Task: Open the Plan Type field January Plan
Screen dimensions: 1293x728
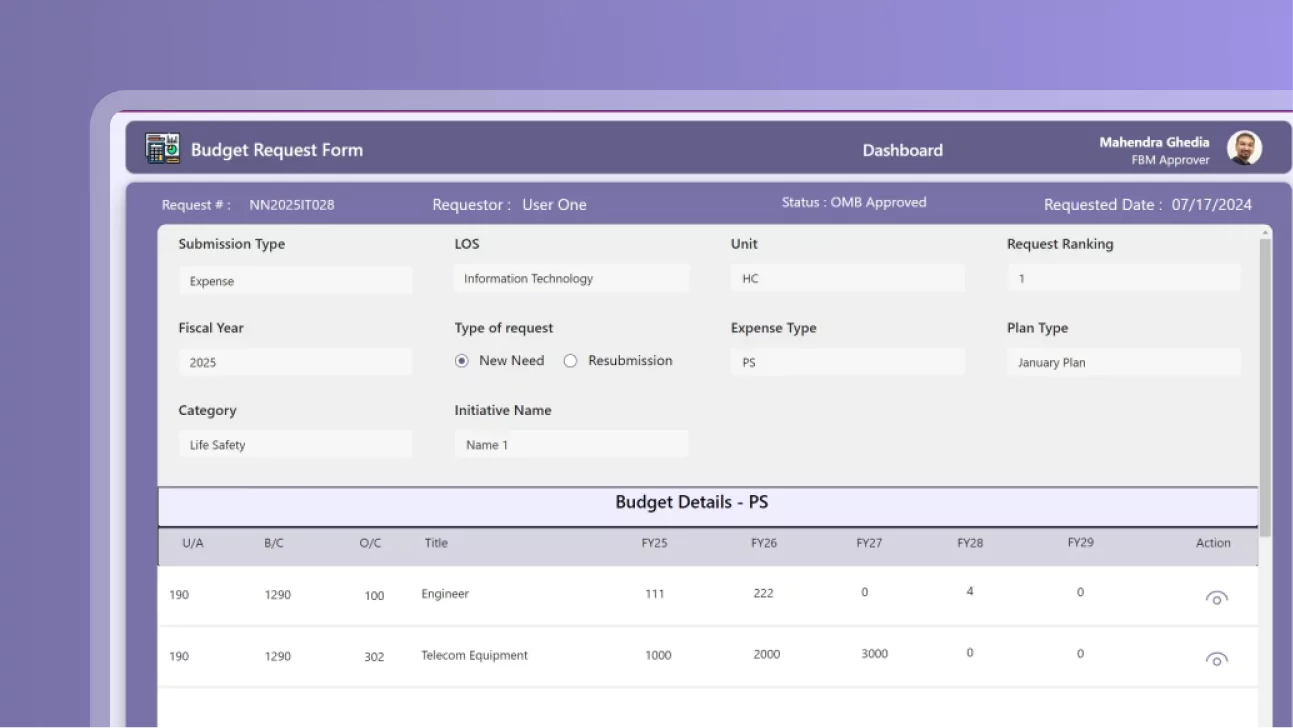Action: pos(1124,362)
